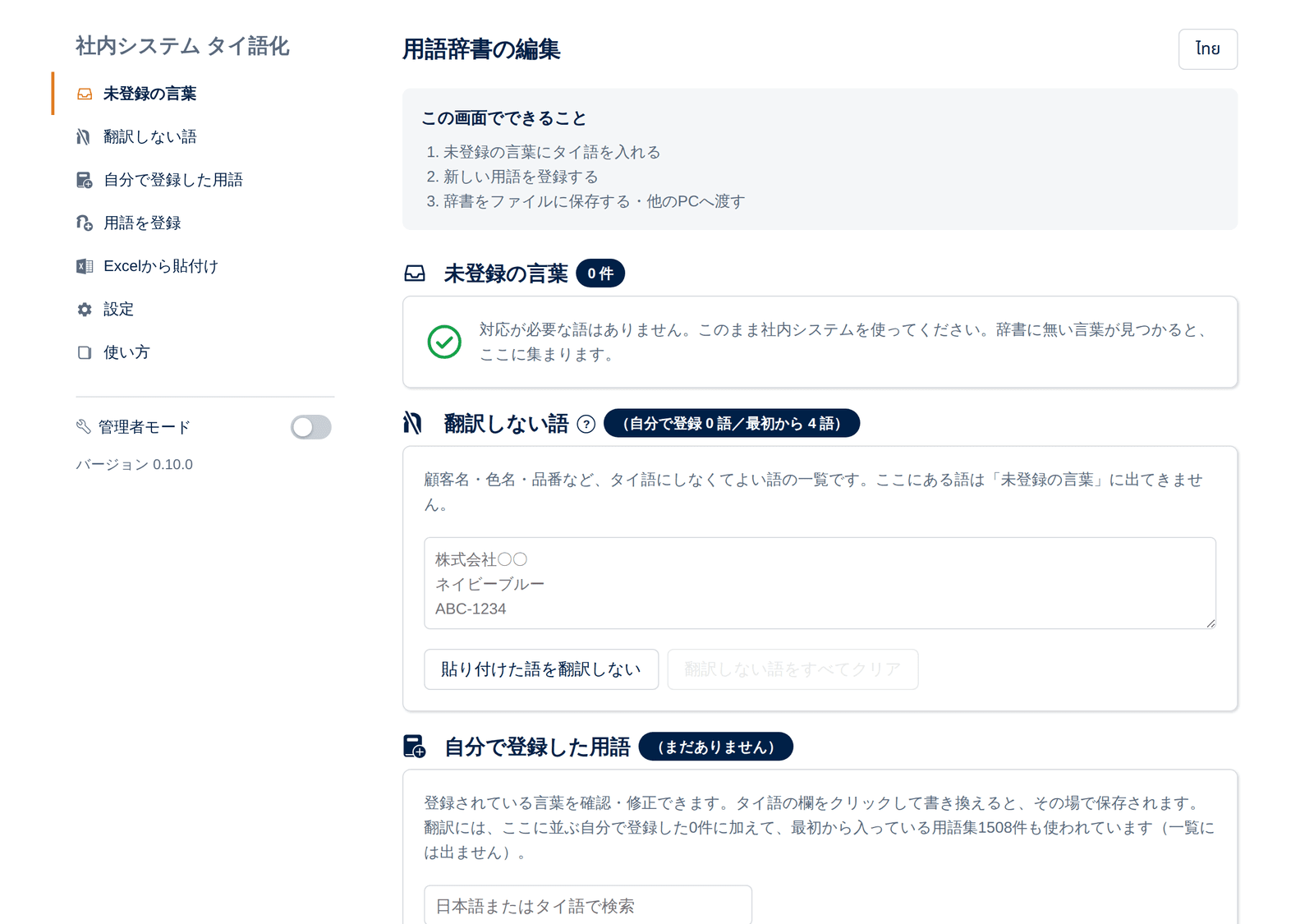Open 自分で登録した用語 in sidebar
Viewport: 1314px width, 924px height.
point(194,180)
